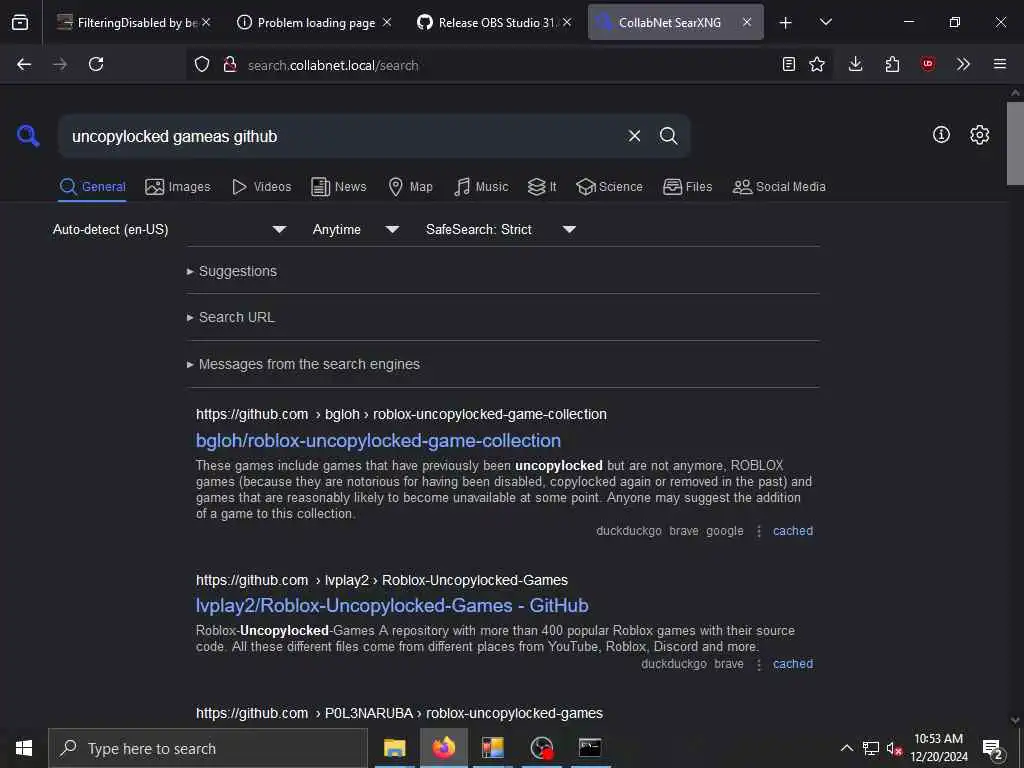Select the Music search category
This screenshot has height=768, width=1024.
(x=481, y=187)
